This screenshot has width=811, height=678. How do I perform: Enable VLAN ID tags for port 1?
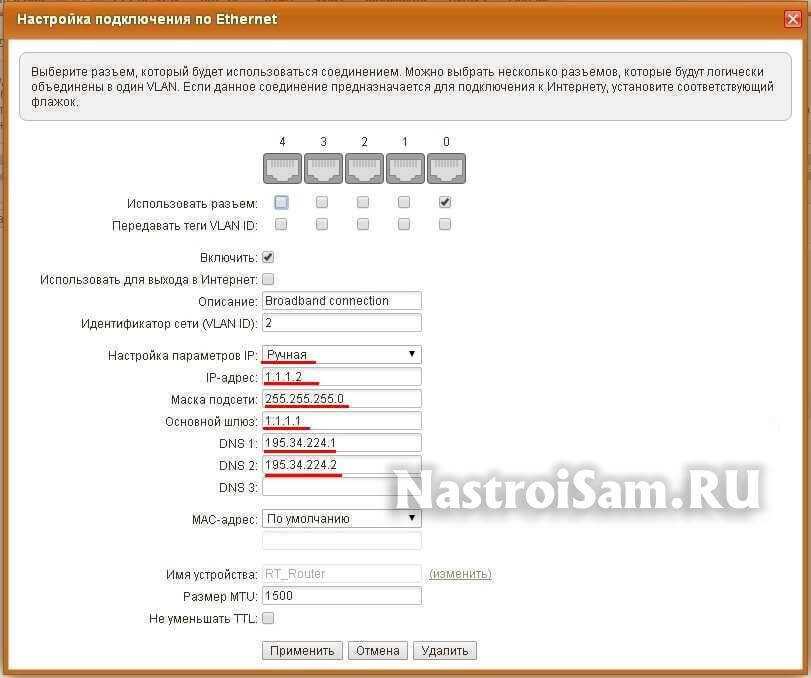(404, 224)
